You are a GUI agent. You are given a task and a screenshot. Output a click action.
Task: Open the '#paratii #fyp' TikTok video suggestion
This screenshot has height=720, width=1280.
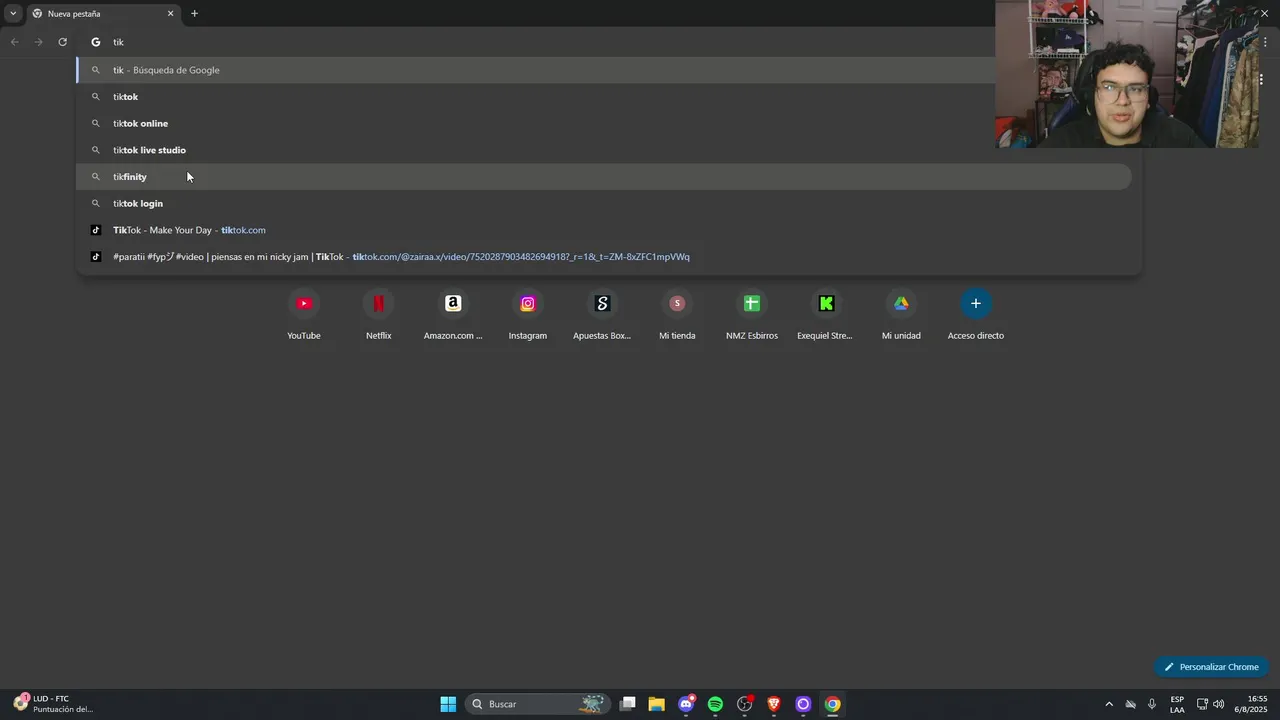pos(604,257)
